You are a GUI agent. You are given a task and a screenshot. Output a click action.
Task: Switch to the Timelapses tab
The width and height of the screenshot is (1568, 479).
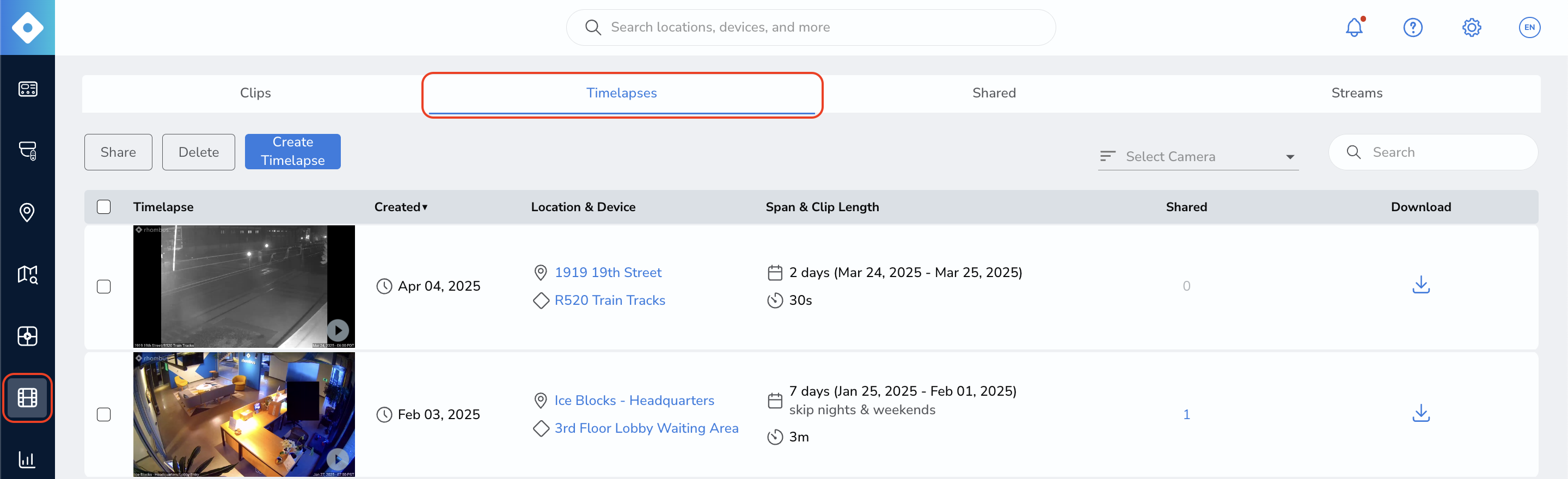621,93
